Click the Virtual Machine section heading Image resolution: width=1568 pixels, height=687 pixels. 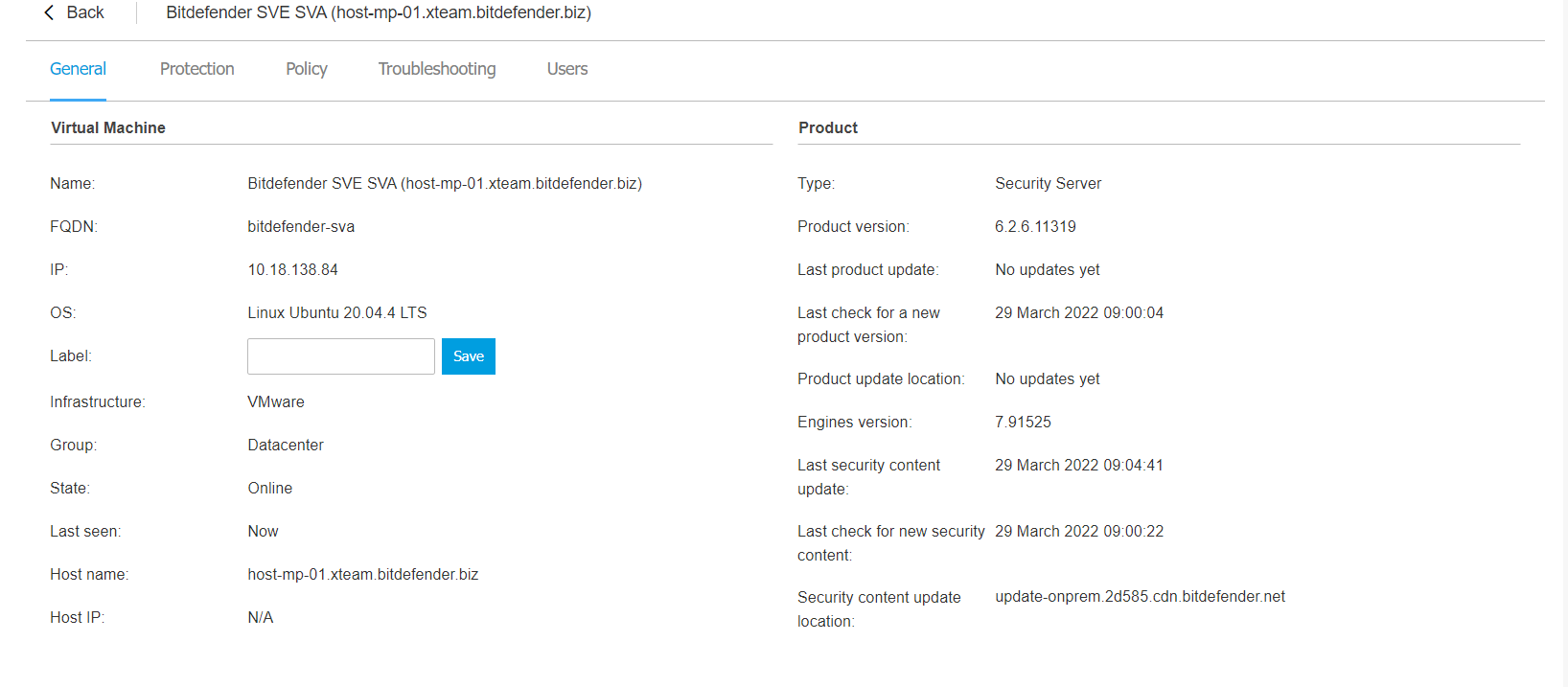pyautogui.click(x=108, y=128)
